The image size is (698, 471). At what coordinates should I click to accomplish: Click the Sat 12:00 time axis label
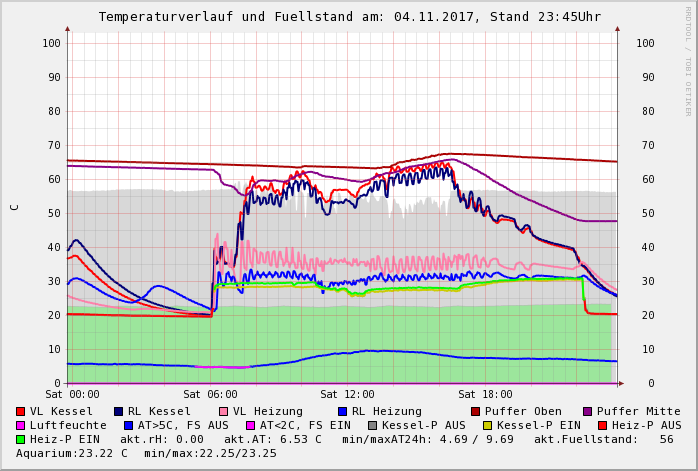coord(347,395)
